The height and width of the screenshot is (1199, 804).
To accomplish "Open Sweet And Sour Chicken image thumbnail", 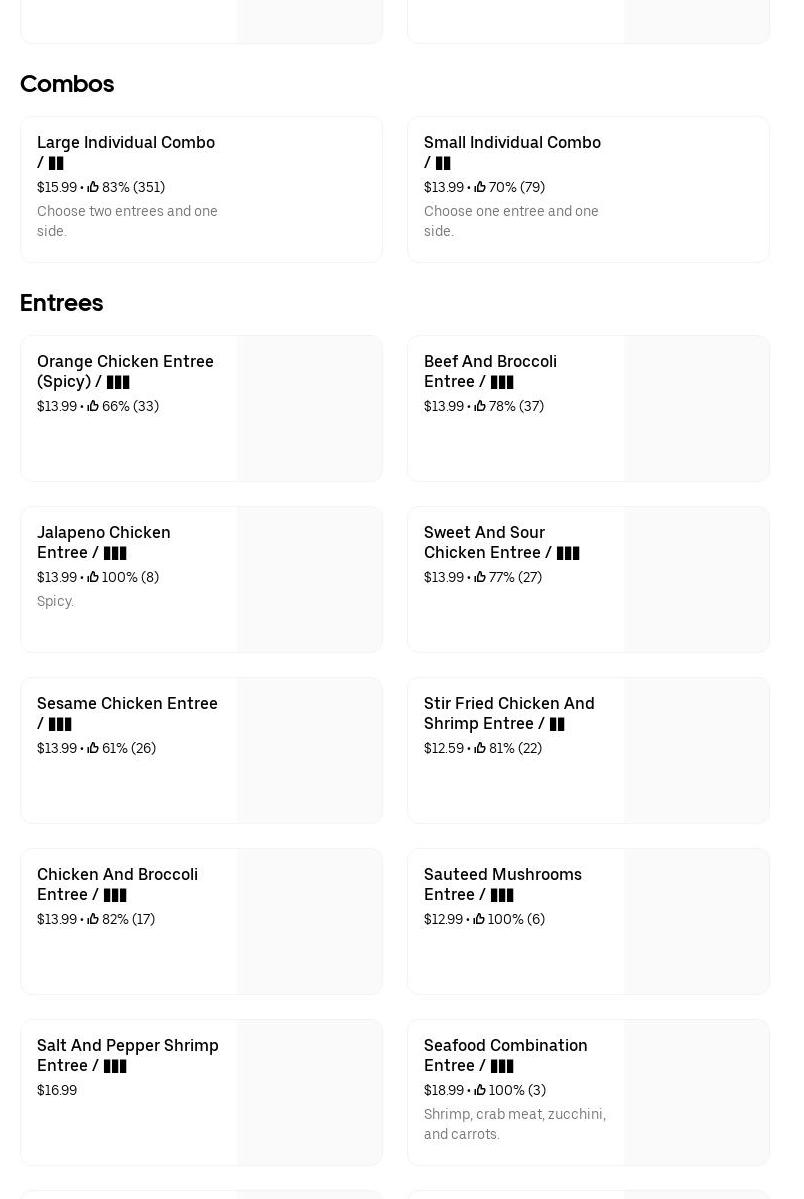I will [696, 579].
